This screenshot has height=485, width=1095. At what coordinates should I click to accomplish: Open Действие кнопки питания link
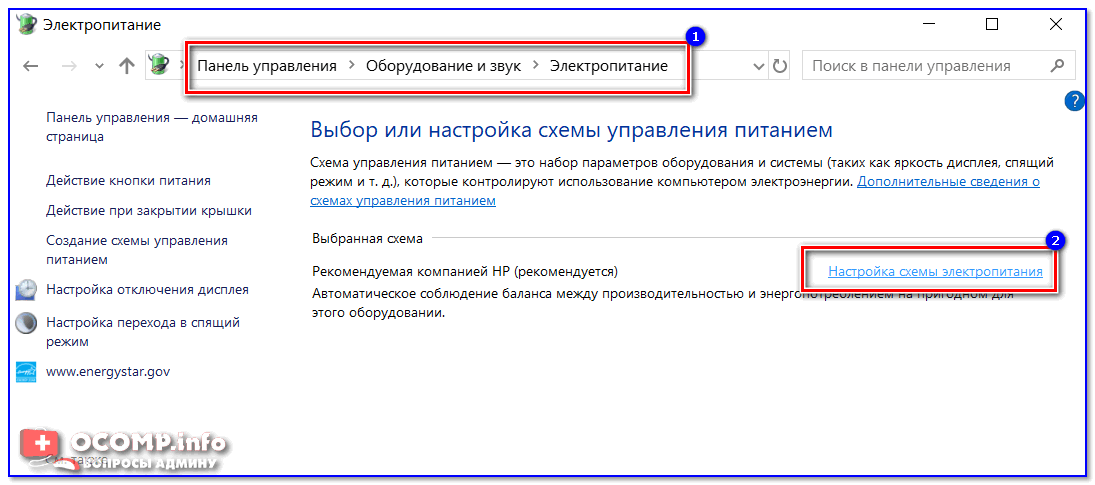[x=128, y=181]
